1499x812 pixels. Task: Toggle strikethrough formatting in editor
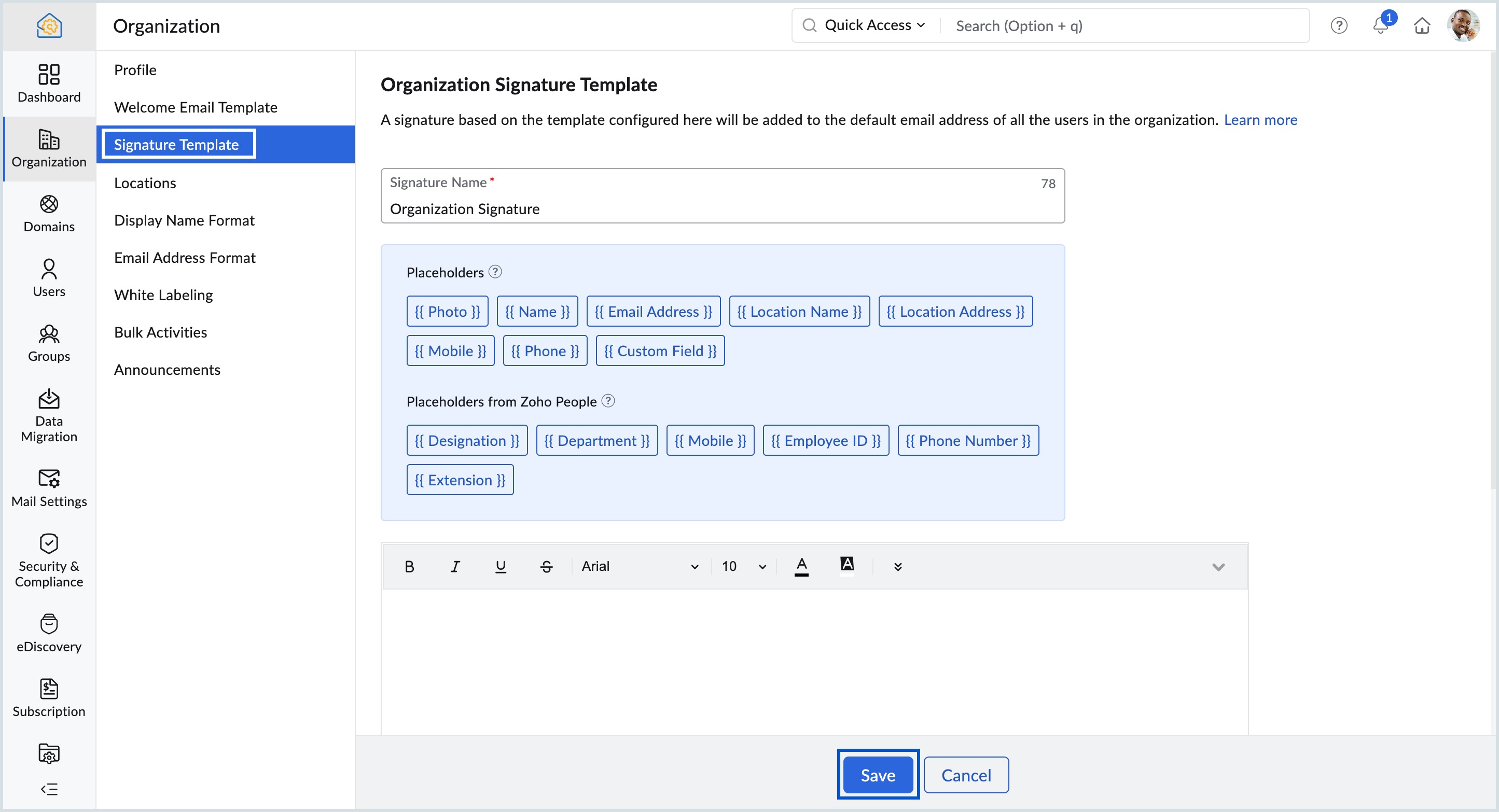pos(546,566)
